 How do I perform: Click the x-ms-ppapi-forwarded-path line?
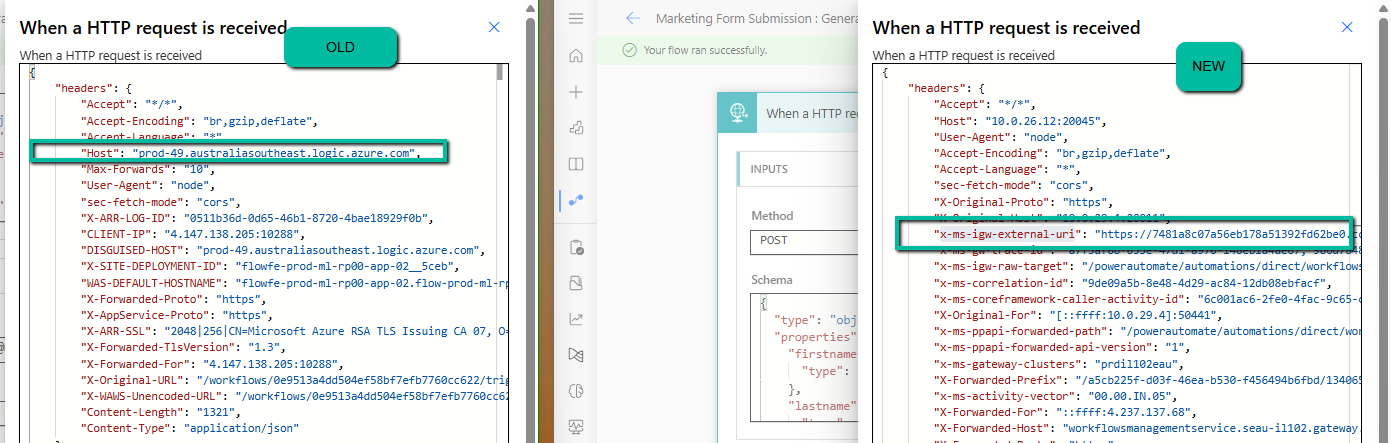1147,331
